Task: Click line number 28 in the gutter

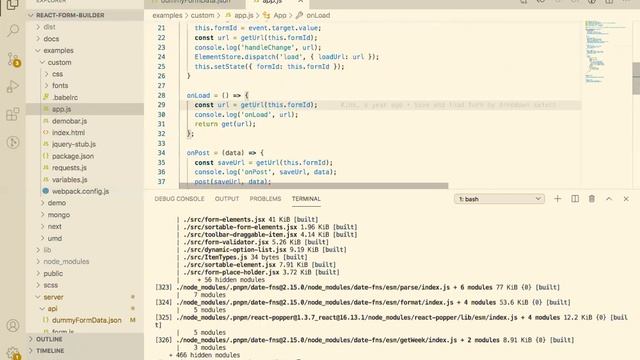Action: point(161,96)
